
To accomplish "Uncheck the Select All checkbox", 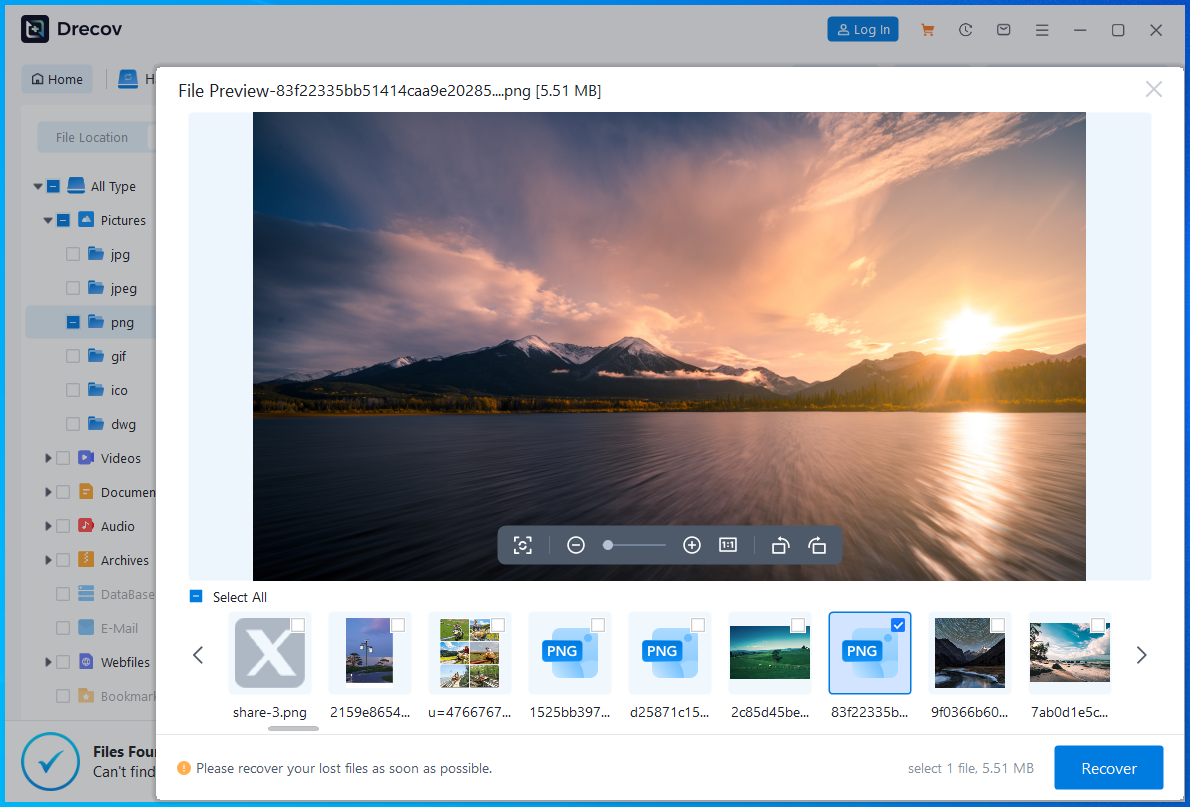I will coord(195,596).
